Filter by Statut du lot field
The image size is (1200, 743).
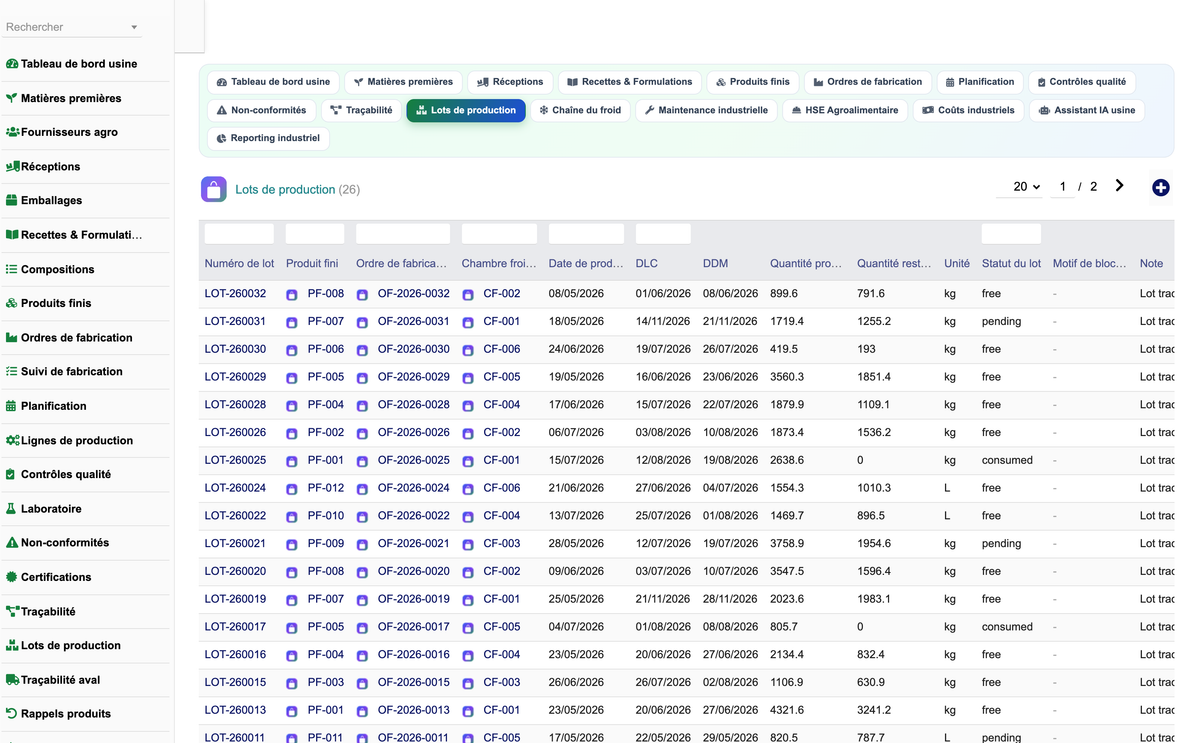1011,234
